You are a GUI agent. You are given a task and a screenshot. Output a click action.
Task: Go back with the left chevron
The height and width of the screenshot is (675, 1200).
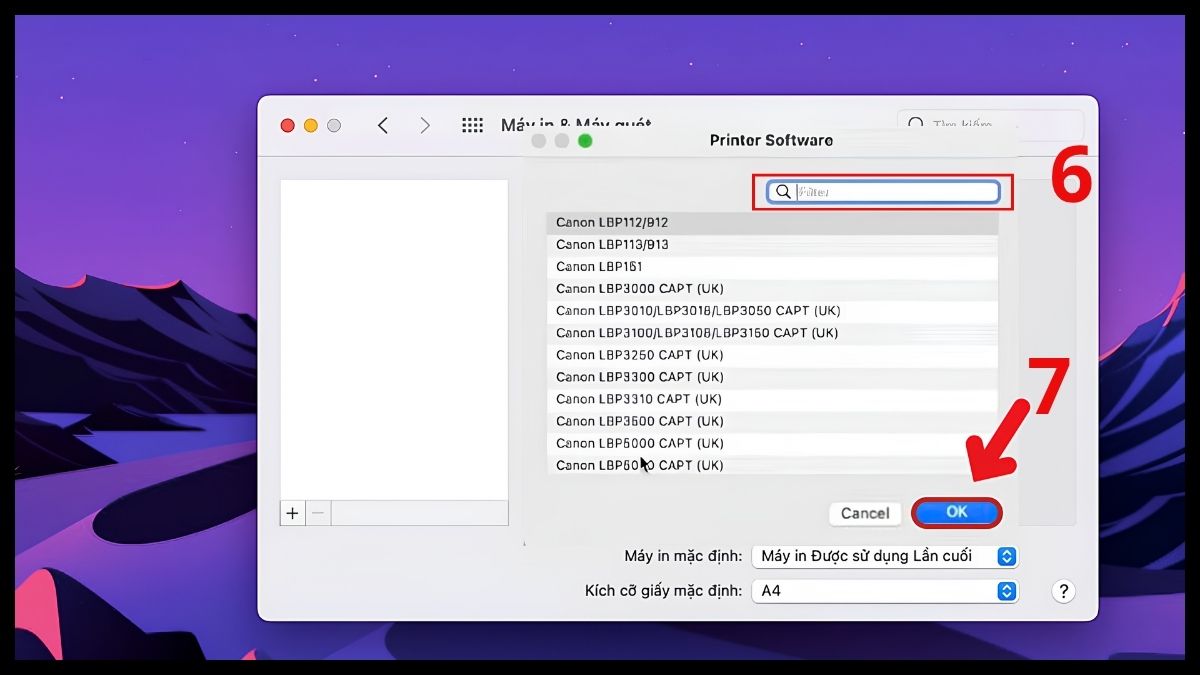[382, 125]
